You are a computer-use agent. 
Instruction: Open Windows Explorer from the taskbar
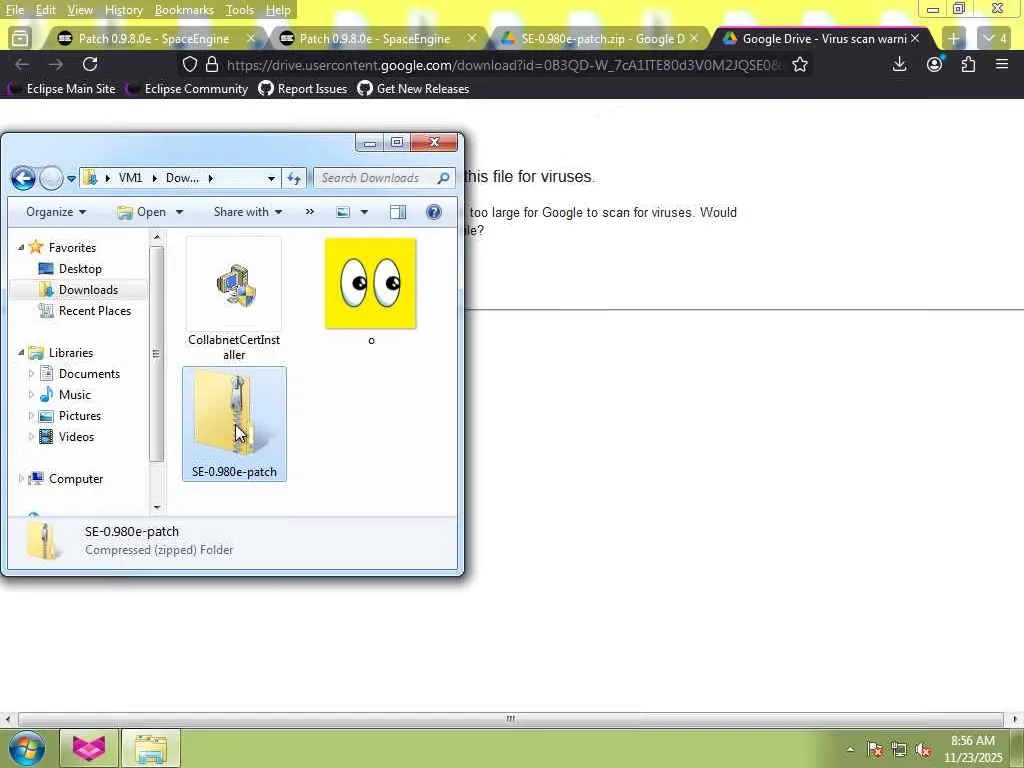point(151,748)
